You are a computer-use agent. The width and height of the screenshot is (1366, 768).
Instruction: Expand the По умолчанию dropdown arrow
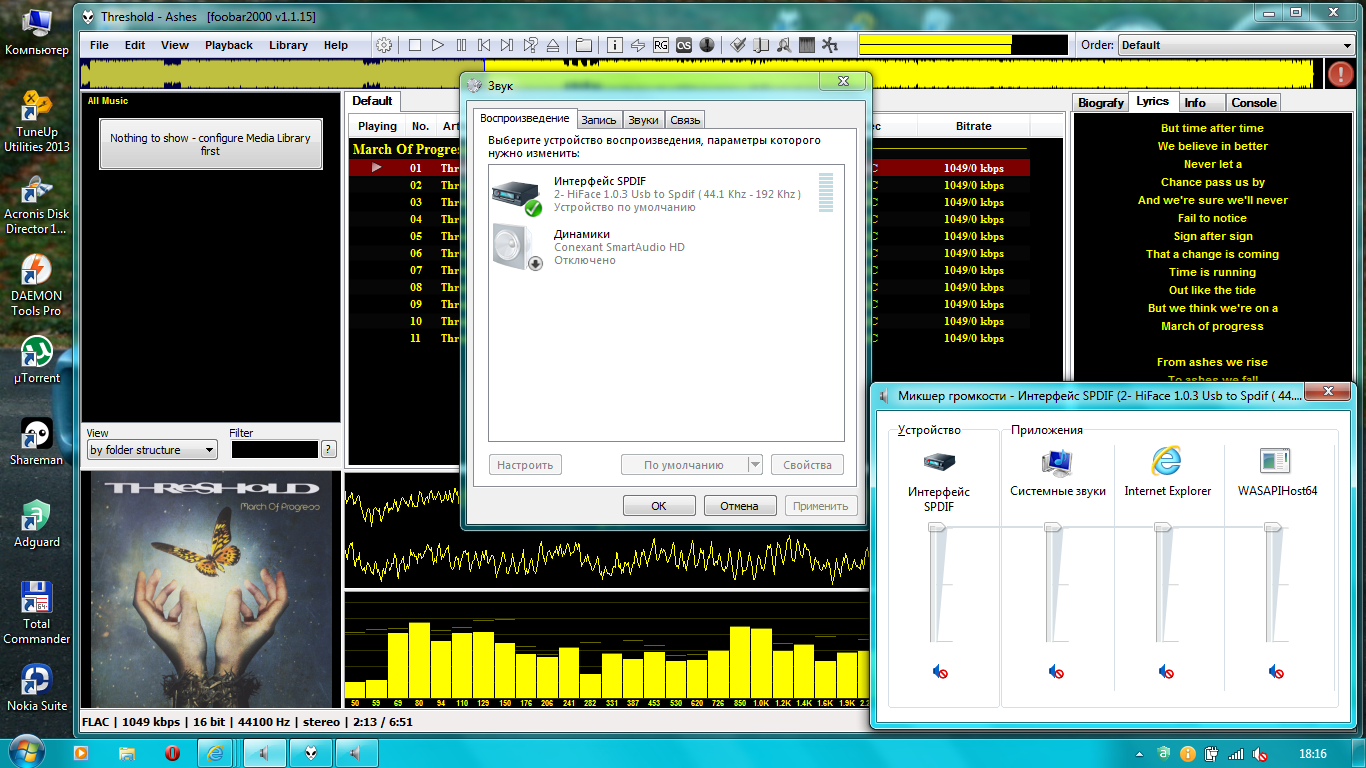pyautogui.click(x=755, y=465)
